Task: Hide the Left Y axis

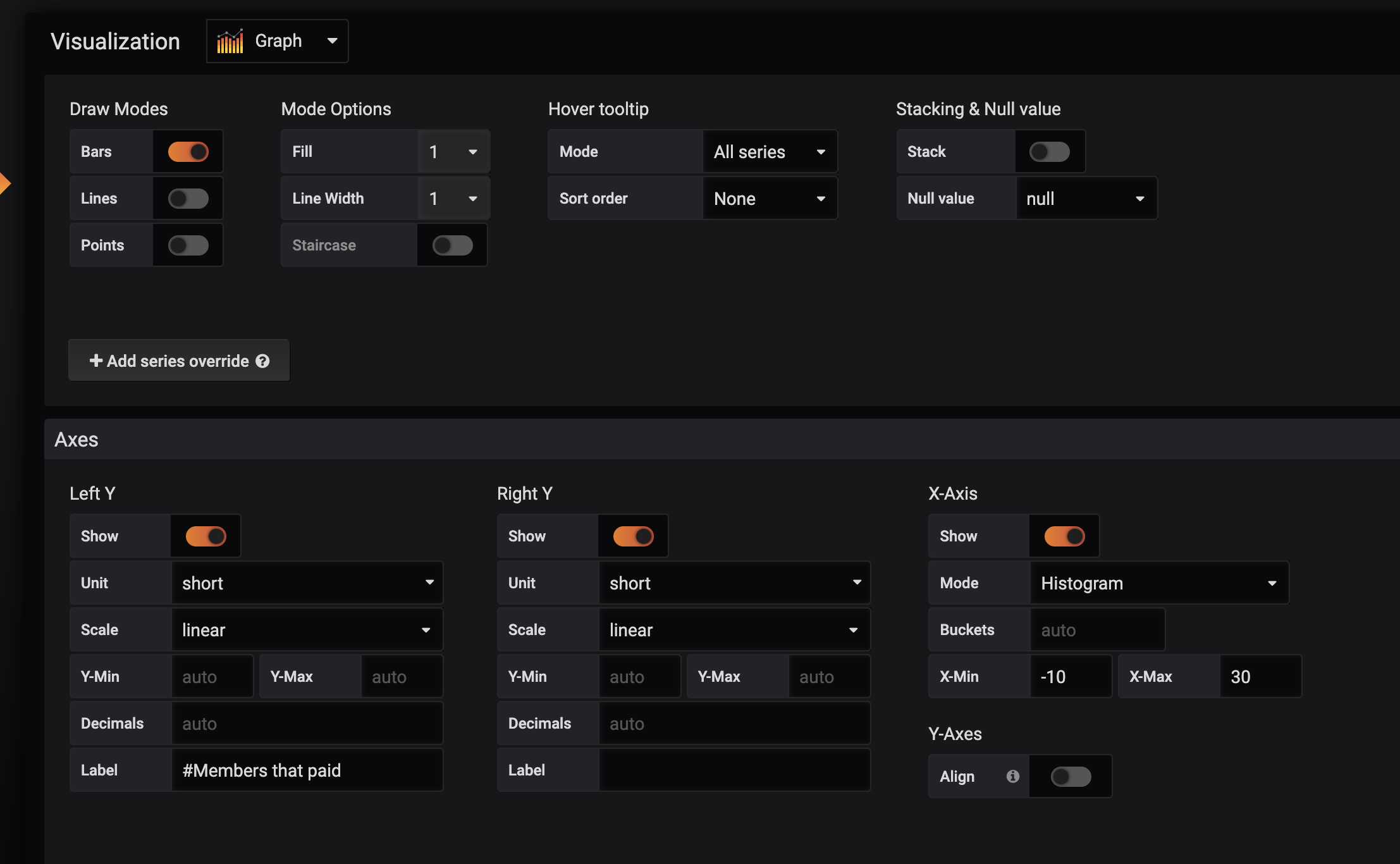Action: click(x=205, y=536)
